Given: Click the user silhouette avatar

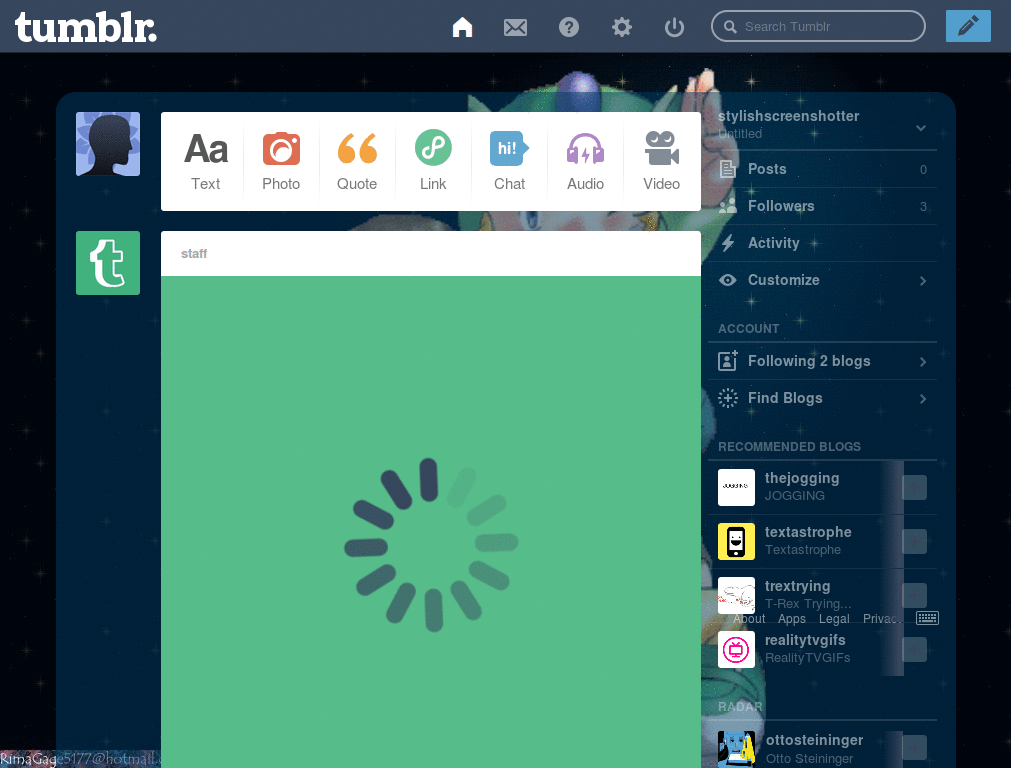Looking at the screenshot, I should point(108,144).
